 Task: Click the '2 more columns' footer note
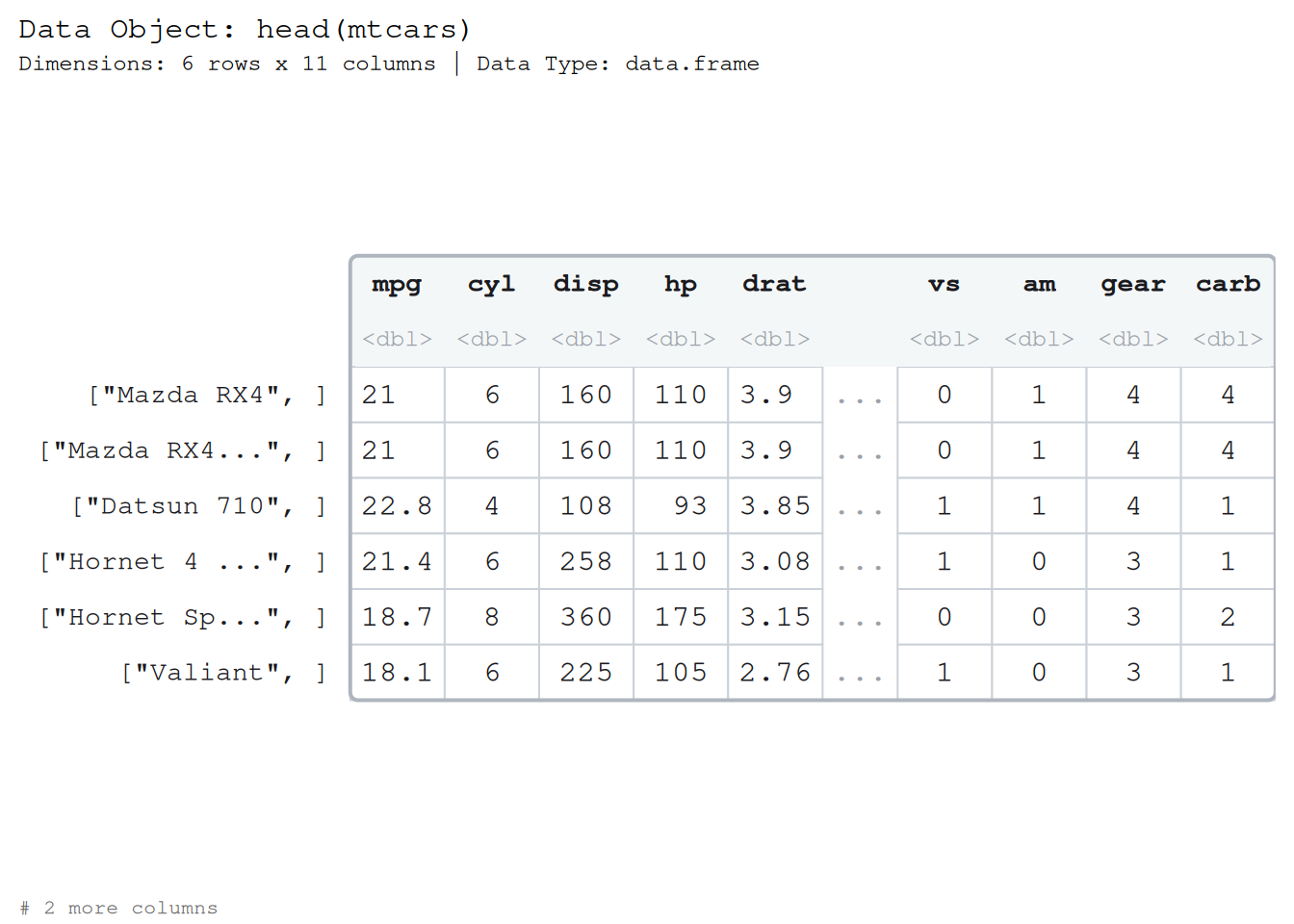click(118, 908)
